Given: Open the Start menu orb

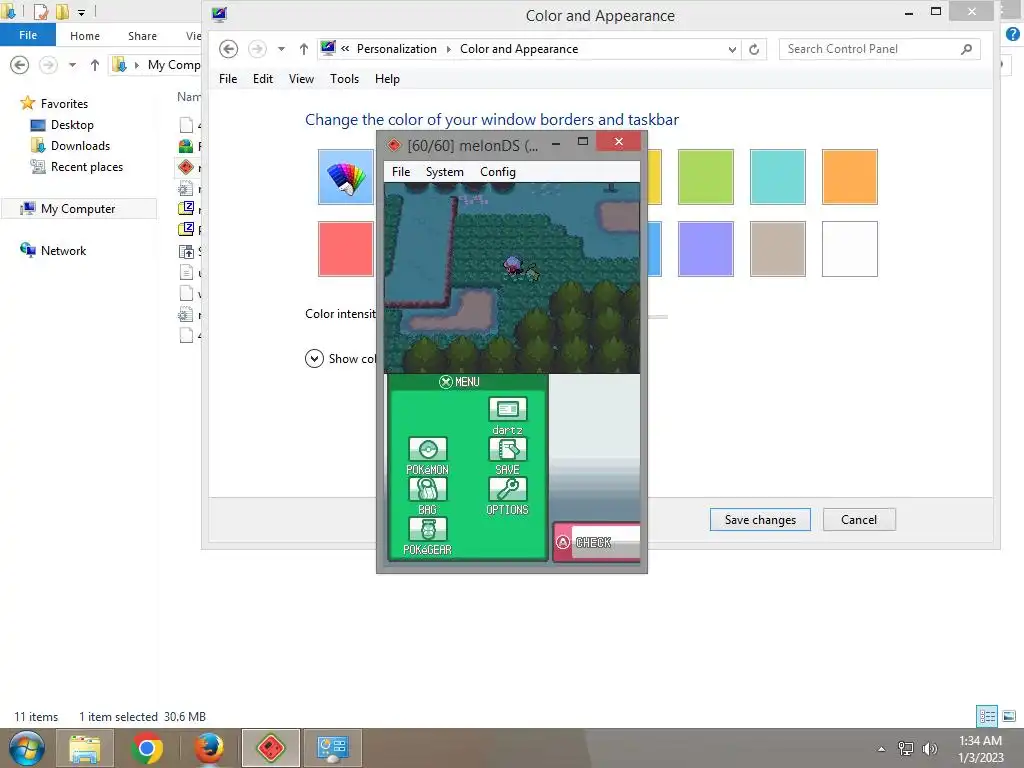Looking at the screenshot, I should [27, 748].
